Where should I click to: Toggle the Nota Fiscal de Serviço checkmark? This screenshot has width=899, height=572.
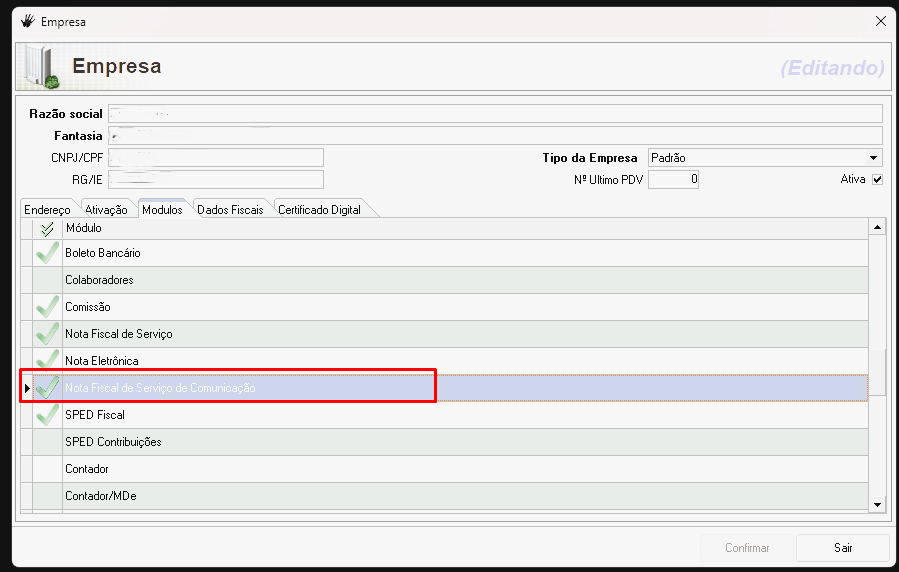click(x=47, y=334)
